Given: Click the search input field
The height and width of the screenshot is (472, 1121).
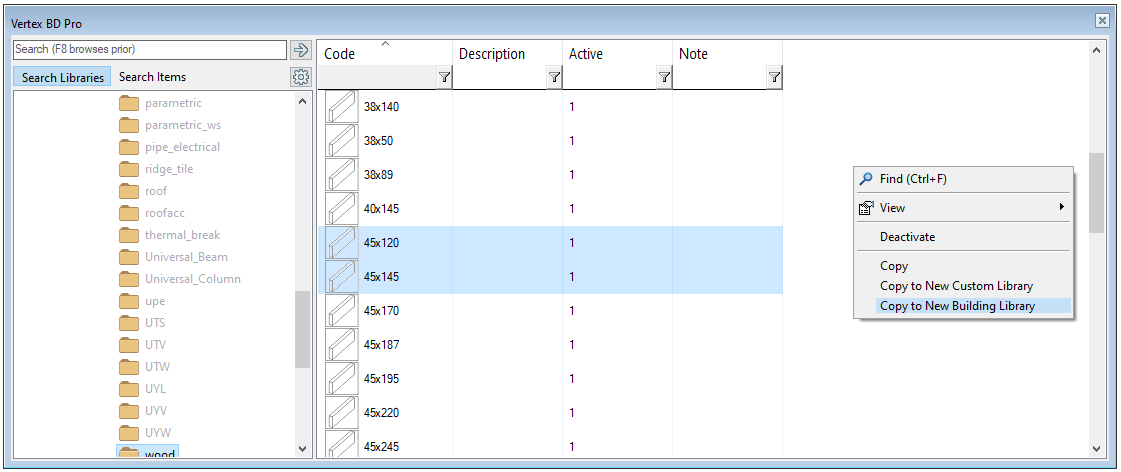Looking at the screenshot, I should (150, 49).
